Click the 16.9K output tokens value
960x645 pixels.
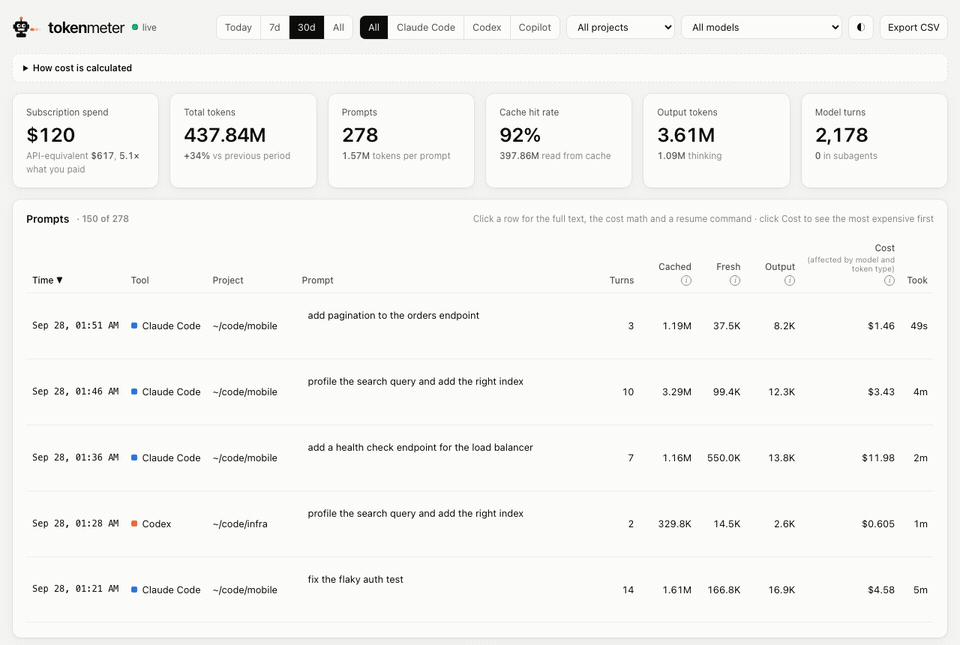pyautogui.click(x=782, y=590)
